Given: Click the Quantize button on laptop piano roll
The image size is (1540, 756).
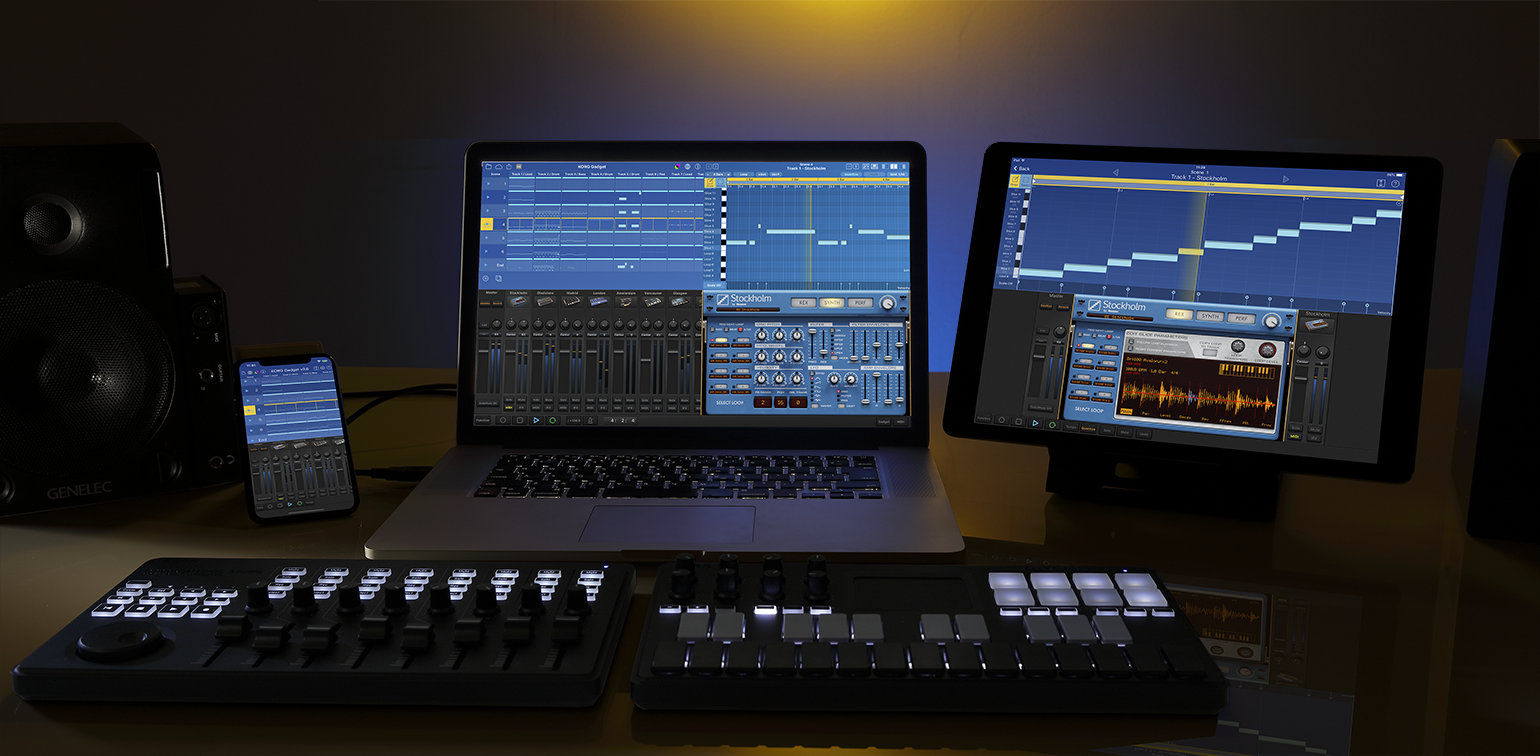Looking at the screenshot, I should 851,174.
